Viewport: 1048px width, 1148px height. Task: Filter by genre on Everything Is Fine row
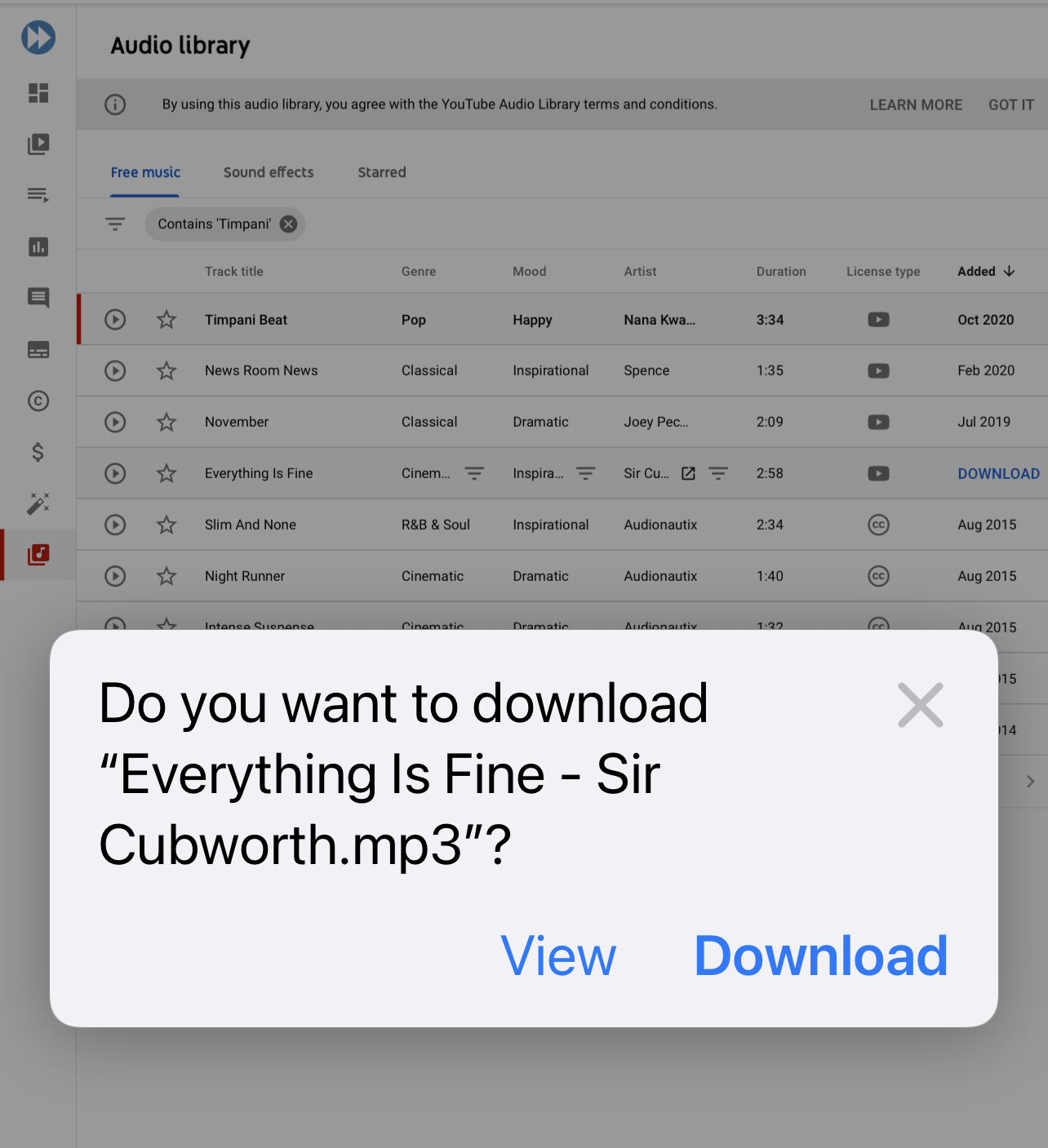pos(474,473)
